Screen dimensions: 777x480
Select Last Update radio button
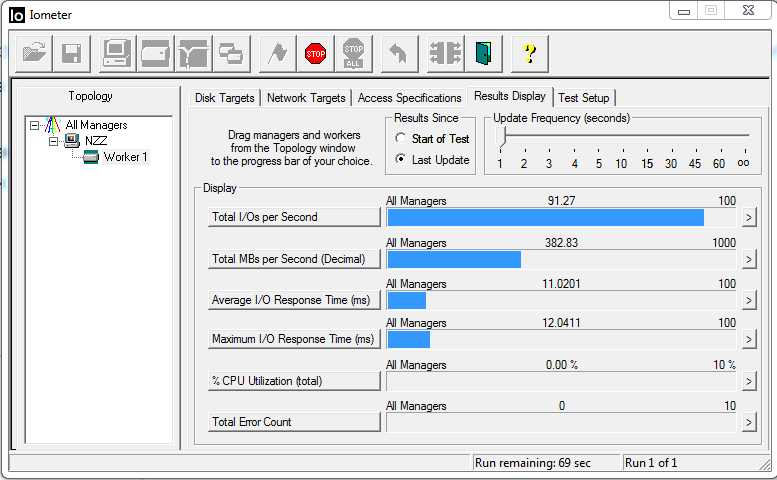point(400,159)
